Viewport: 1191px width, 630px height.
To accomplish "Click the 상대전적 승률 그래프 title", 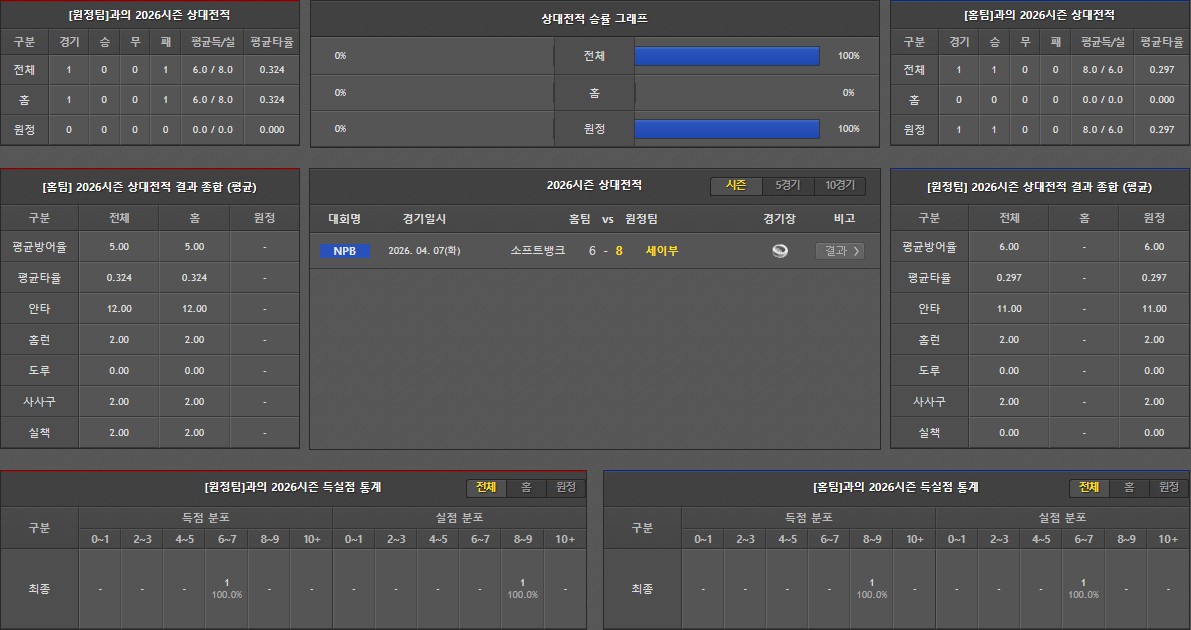I will [594, 19].
